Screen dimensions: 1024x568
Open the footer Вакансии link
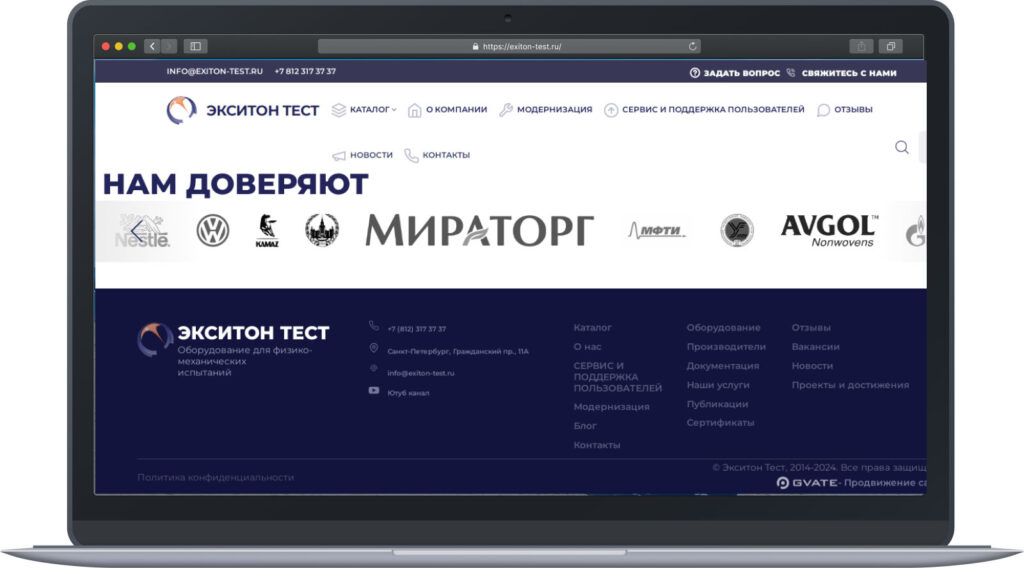815,347
